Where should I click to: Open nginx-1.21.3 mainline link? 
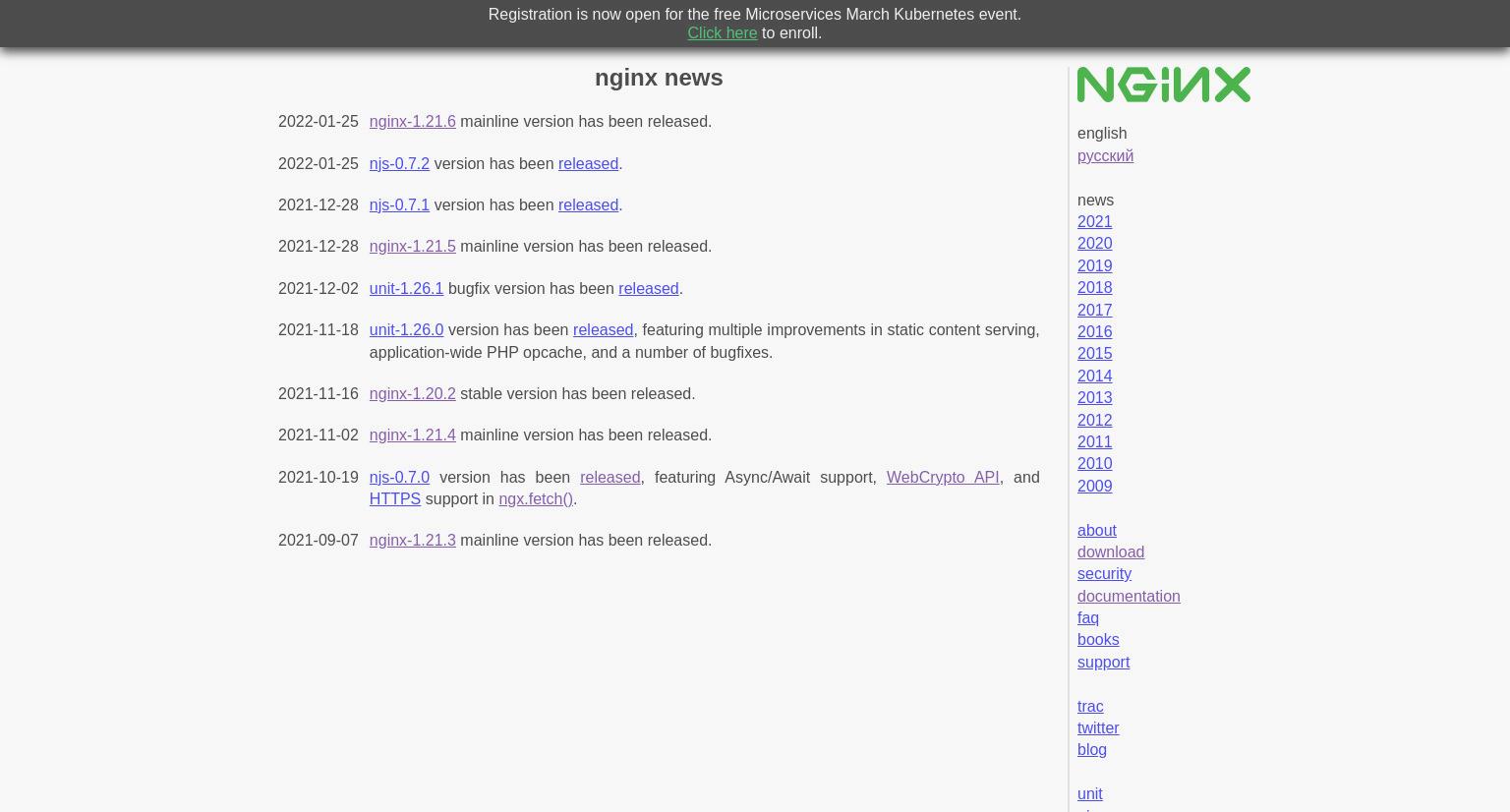pos(412,540)
